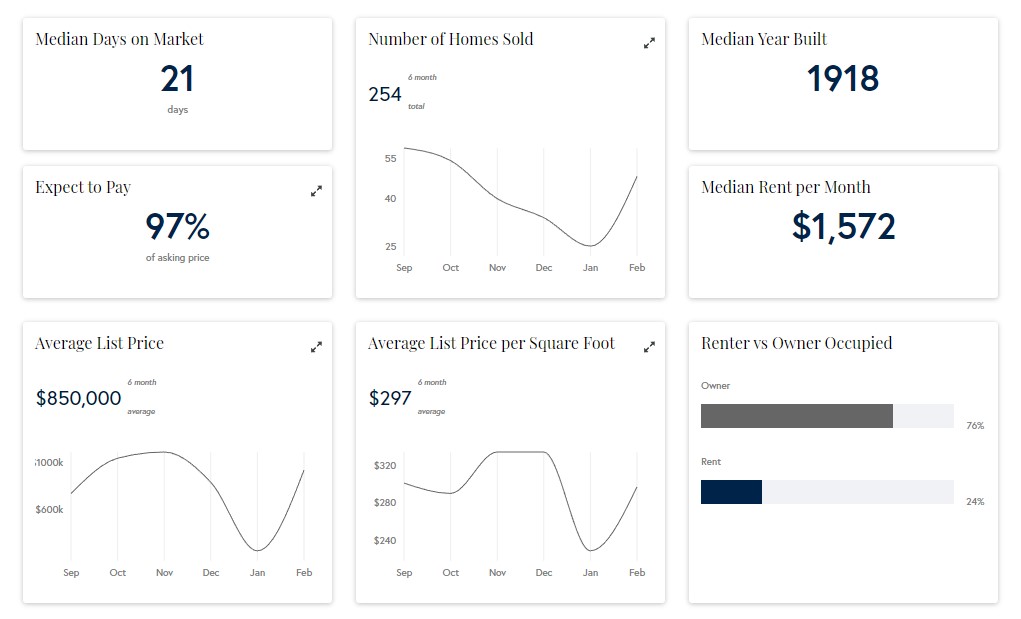
Task: Click the Median Days on Market value 21
Action: 177,79
